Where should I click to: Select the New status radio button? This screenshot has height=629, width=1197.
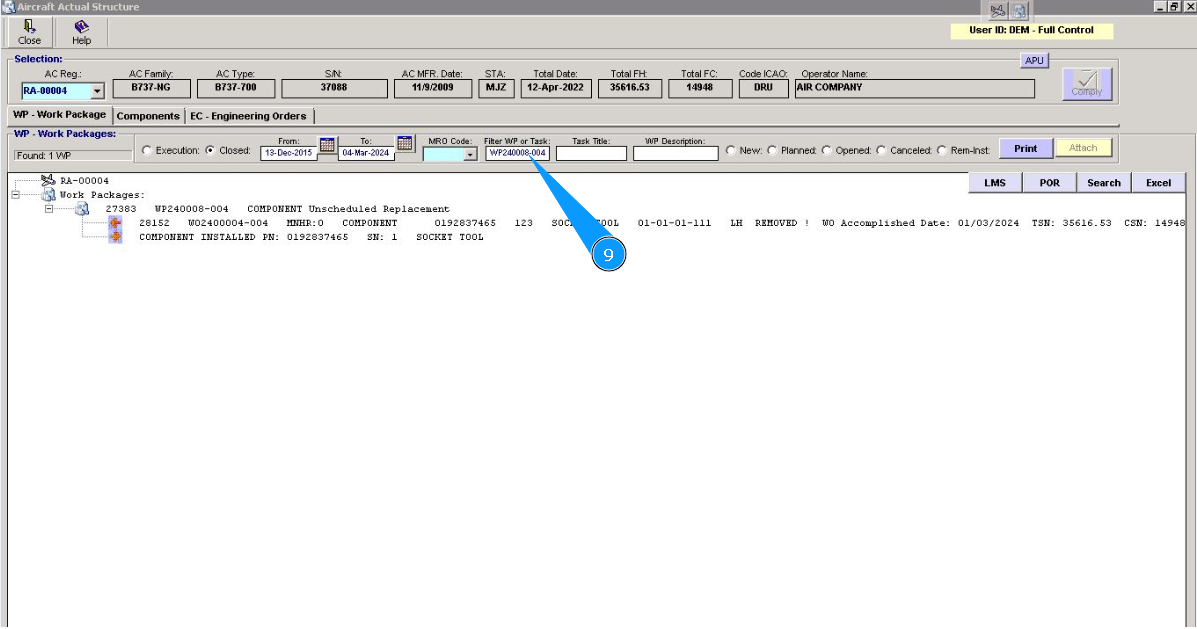pos(731,150)
